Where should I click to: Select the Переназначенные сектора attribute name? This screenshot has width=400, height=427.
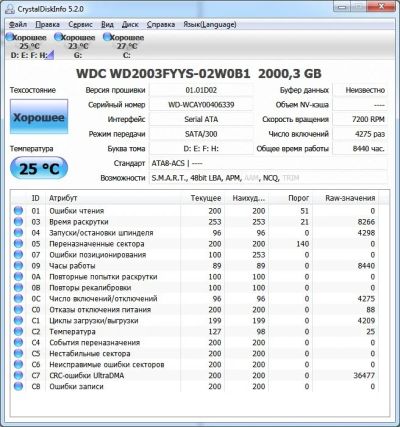click(x=97, y=244)
